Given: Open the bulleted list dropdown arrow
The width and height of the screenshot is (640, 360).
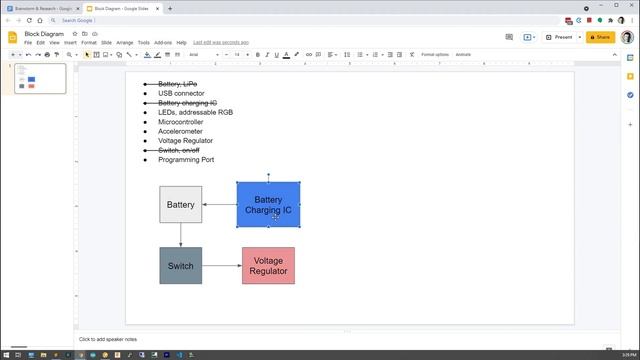Looking at the screenshot, I should (x=367, y=55).
